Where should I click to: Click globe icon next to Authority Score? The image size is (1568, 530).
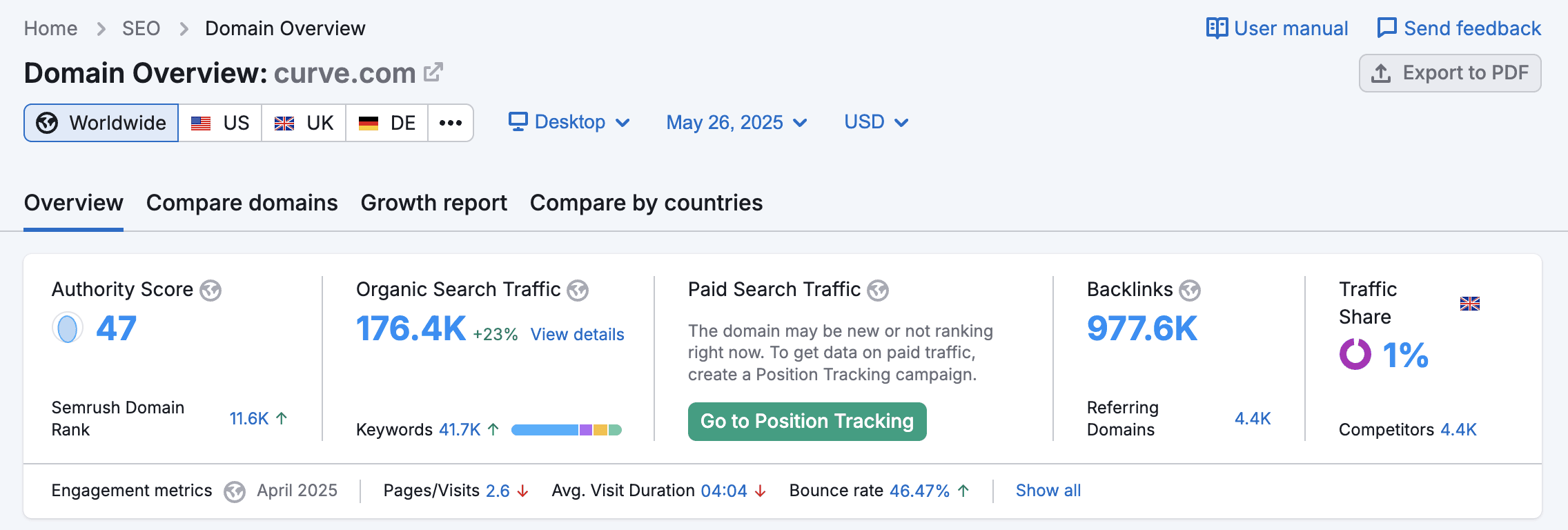(x=210, y=291)
